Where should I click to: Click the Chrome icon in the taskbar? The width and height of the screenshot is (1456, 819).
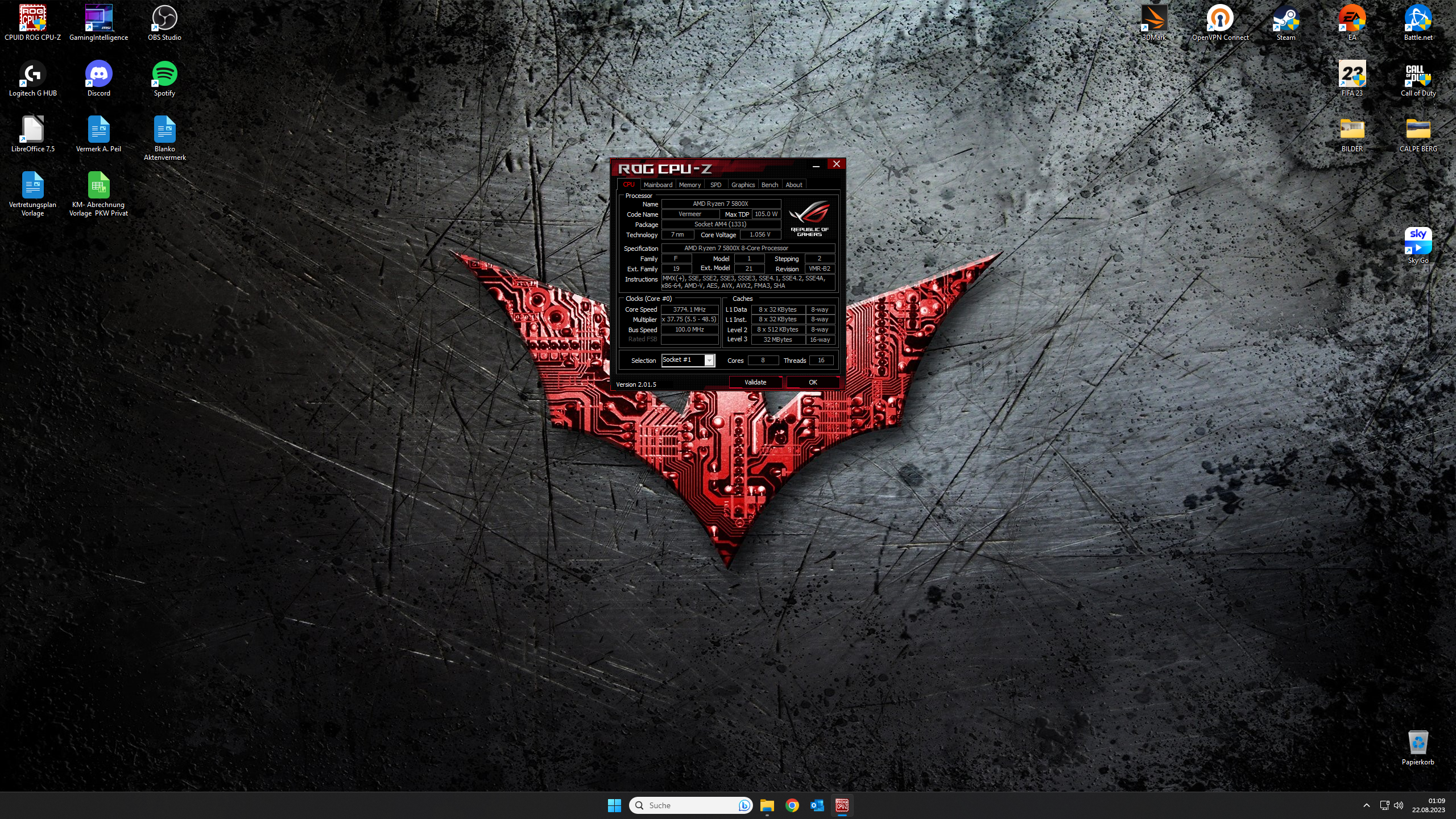792,805
